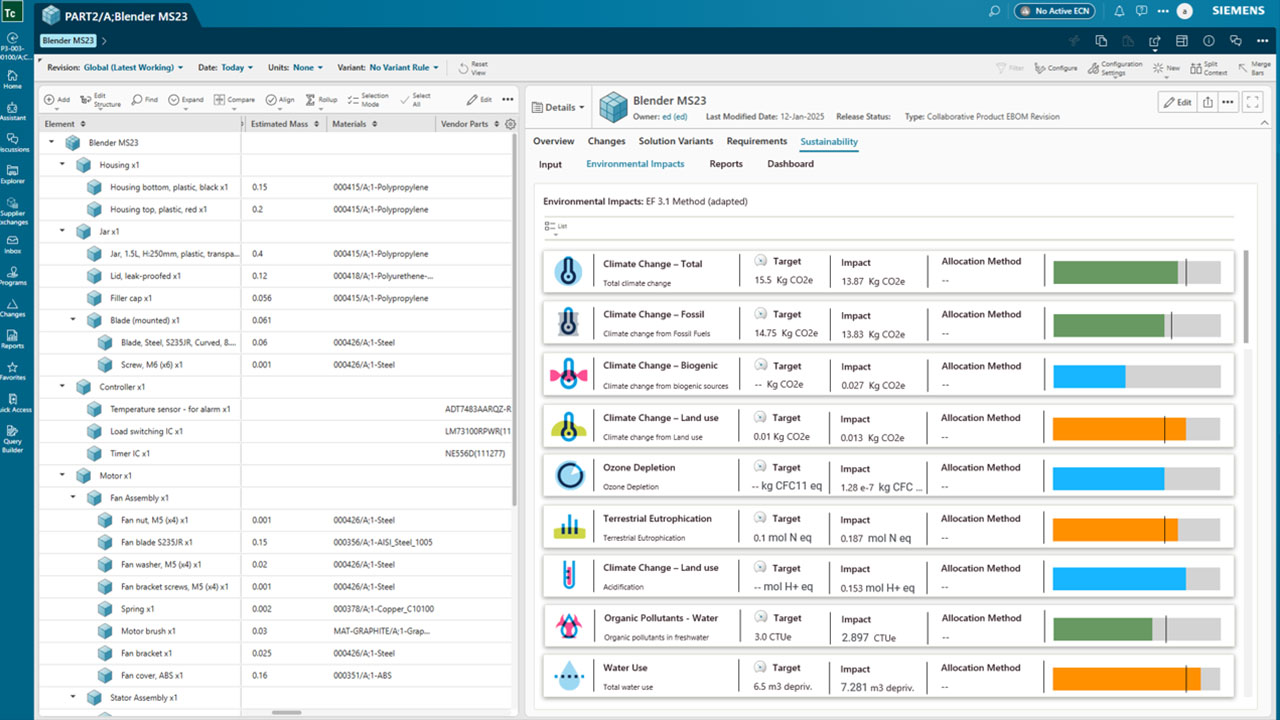Open the Home page from sidebar
Screen dimensions: 1280x720
pyautogui.click(x=13, y=76)
